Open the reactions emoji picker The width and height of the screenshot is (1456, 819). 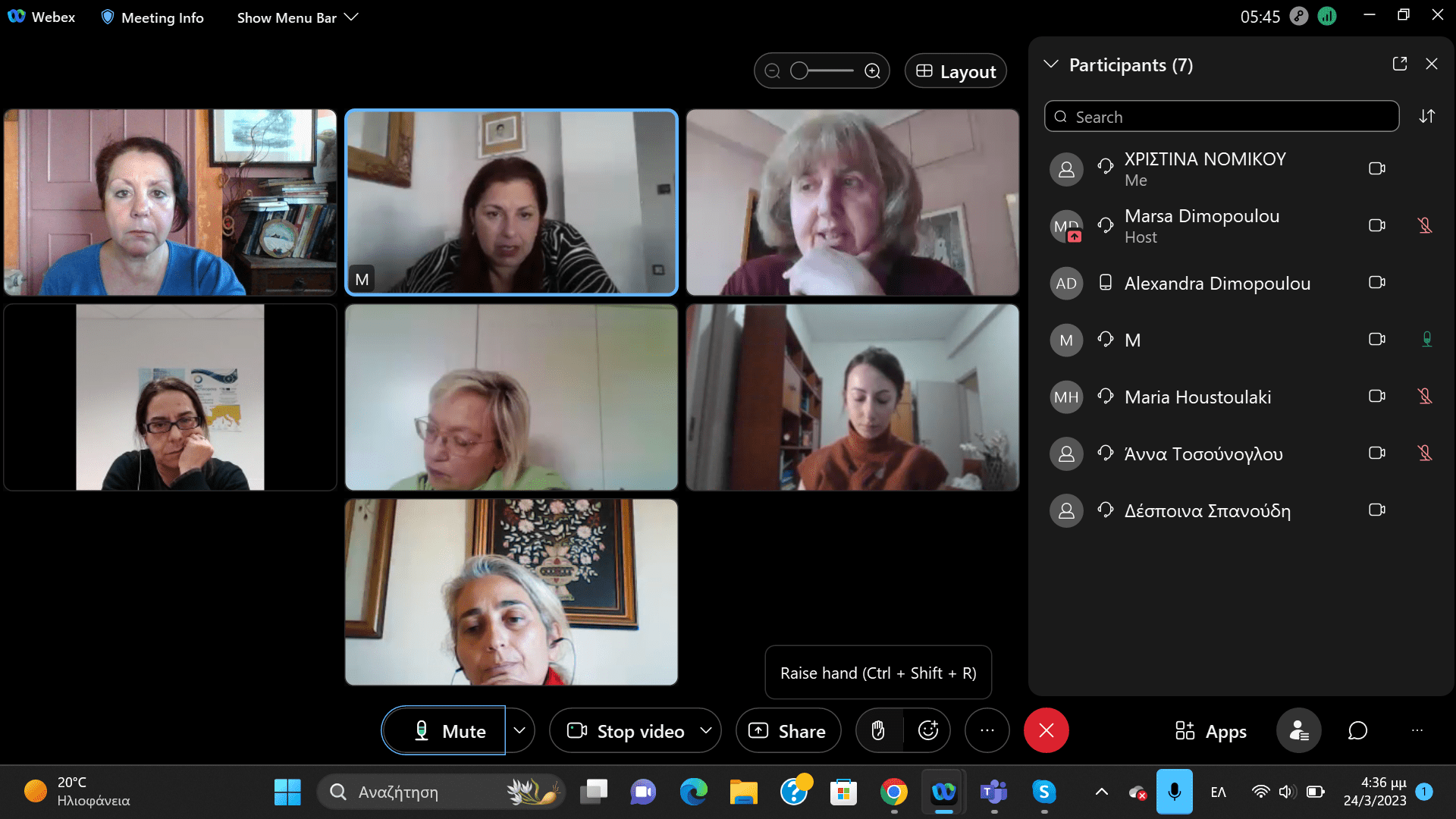point(928,730)
